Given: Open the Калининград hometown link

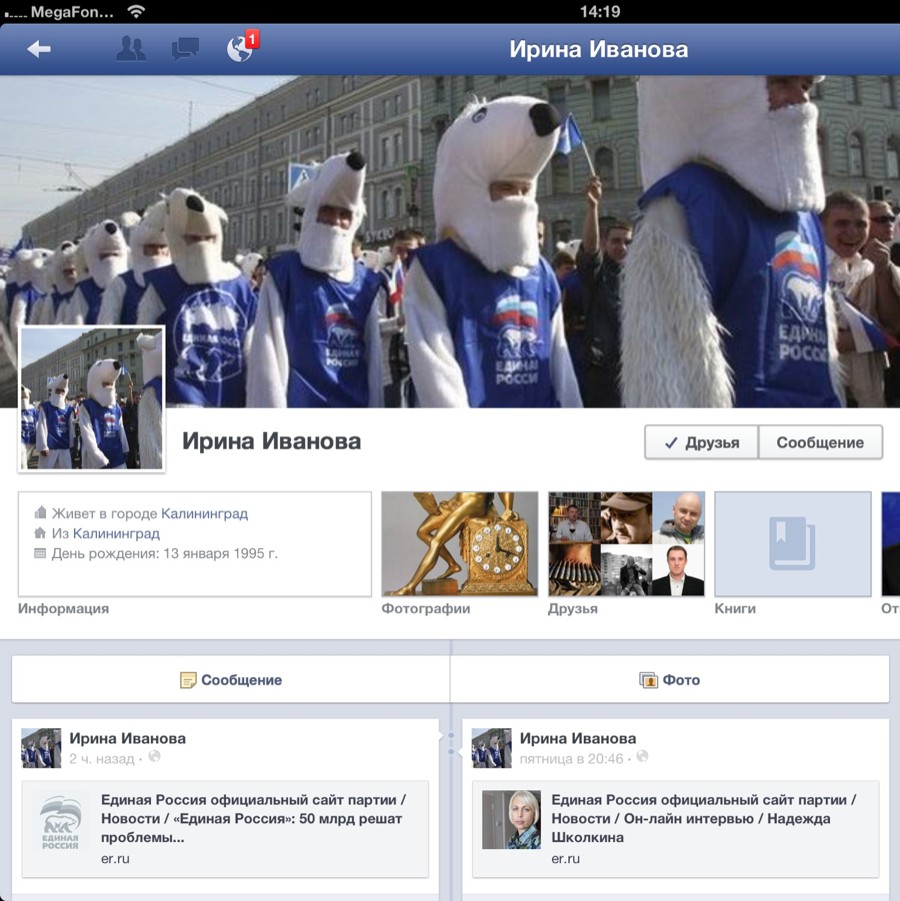Looking at the screenshot, I should point(116,534).
